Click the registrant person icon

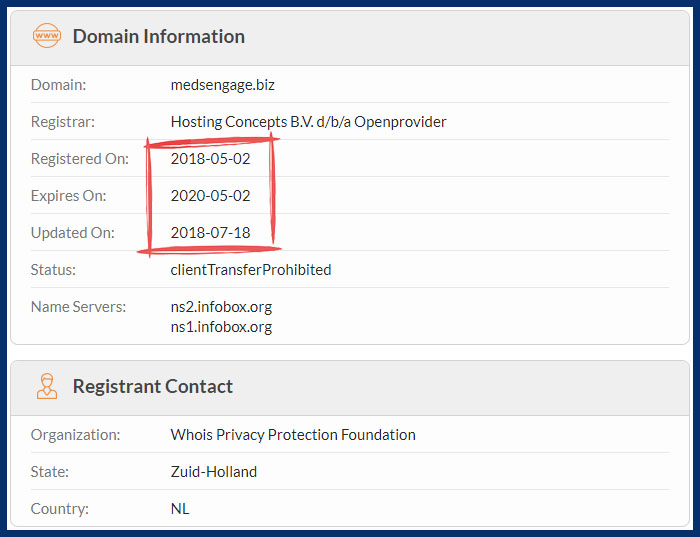pyautogui.click(x=47, y=386)
